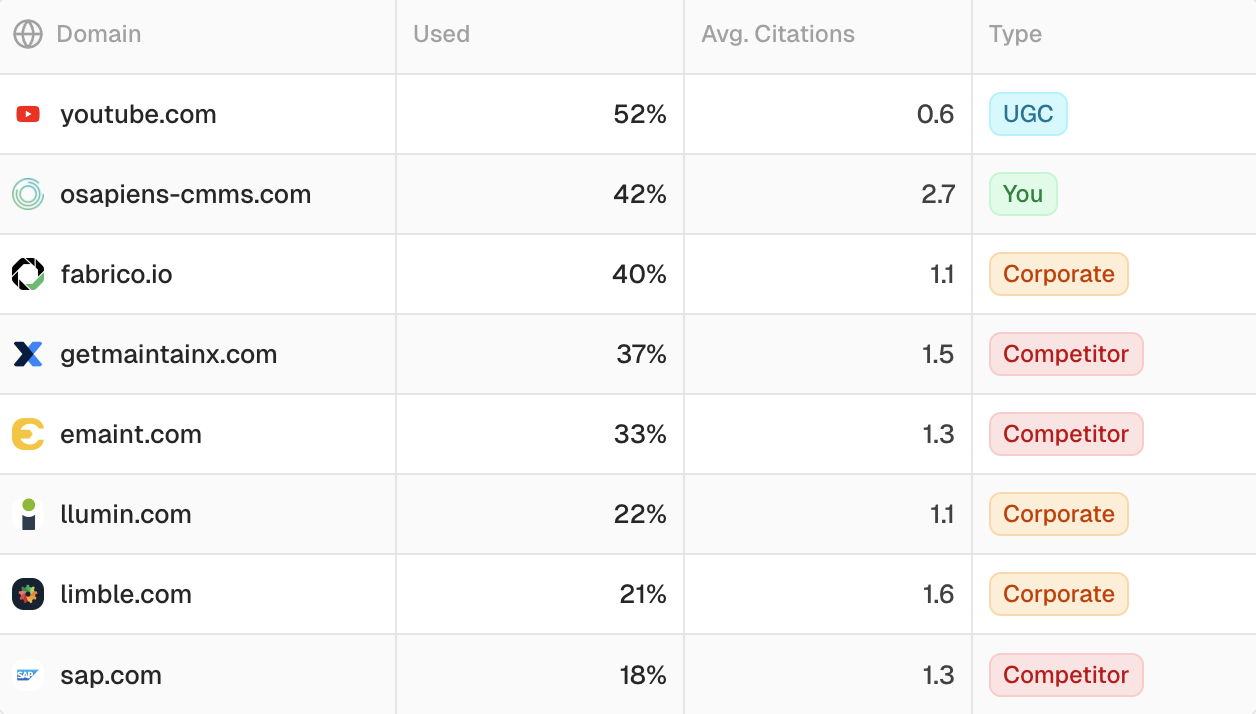Click the SAP logo icon

point(28,675)
